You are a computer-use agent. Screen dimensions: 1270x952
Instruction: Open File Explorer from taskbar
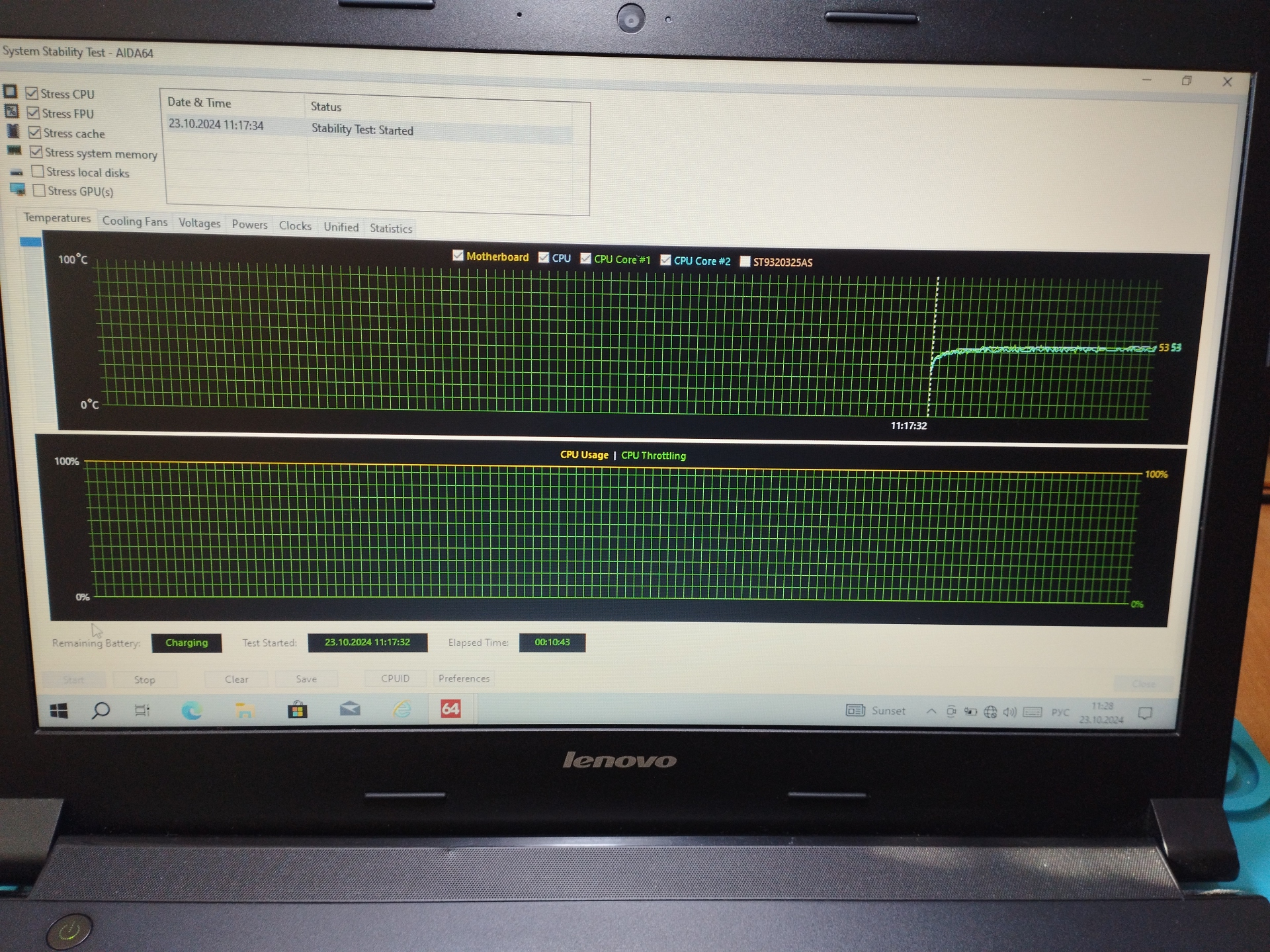pos(244,710)
